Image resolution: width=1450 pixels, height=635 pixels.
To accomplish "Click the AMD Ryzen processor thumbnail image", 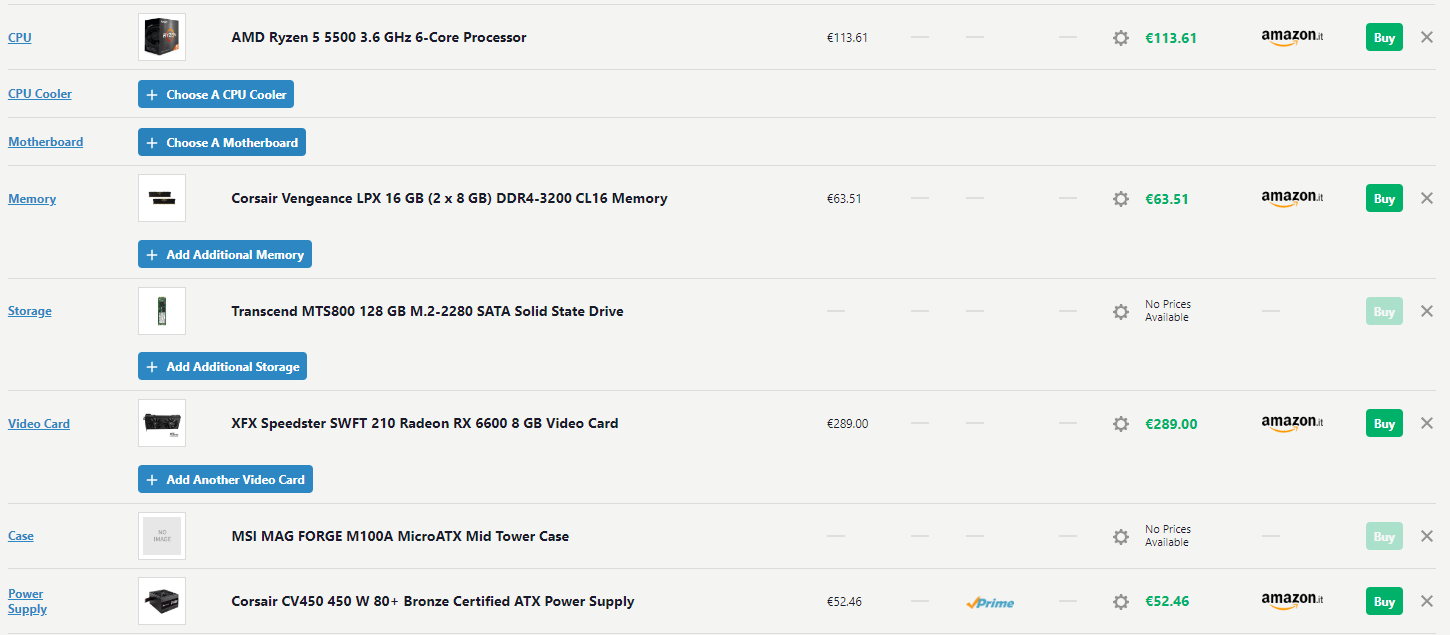I will tap(161, 37).
